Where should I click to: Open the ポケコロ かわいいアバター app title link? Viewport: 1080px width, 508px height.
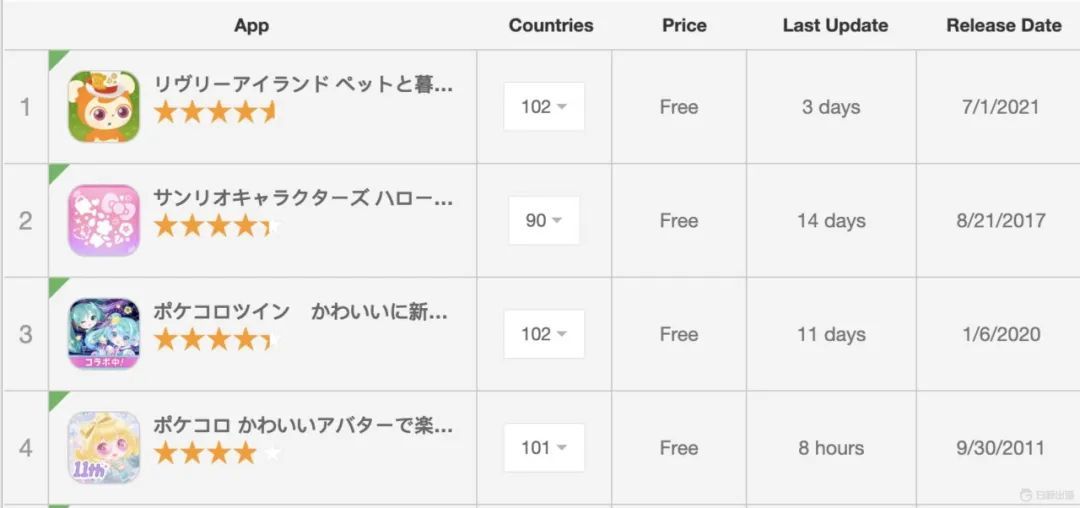pos(303,425)
